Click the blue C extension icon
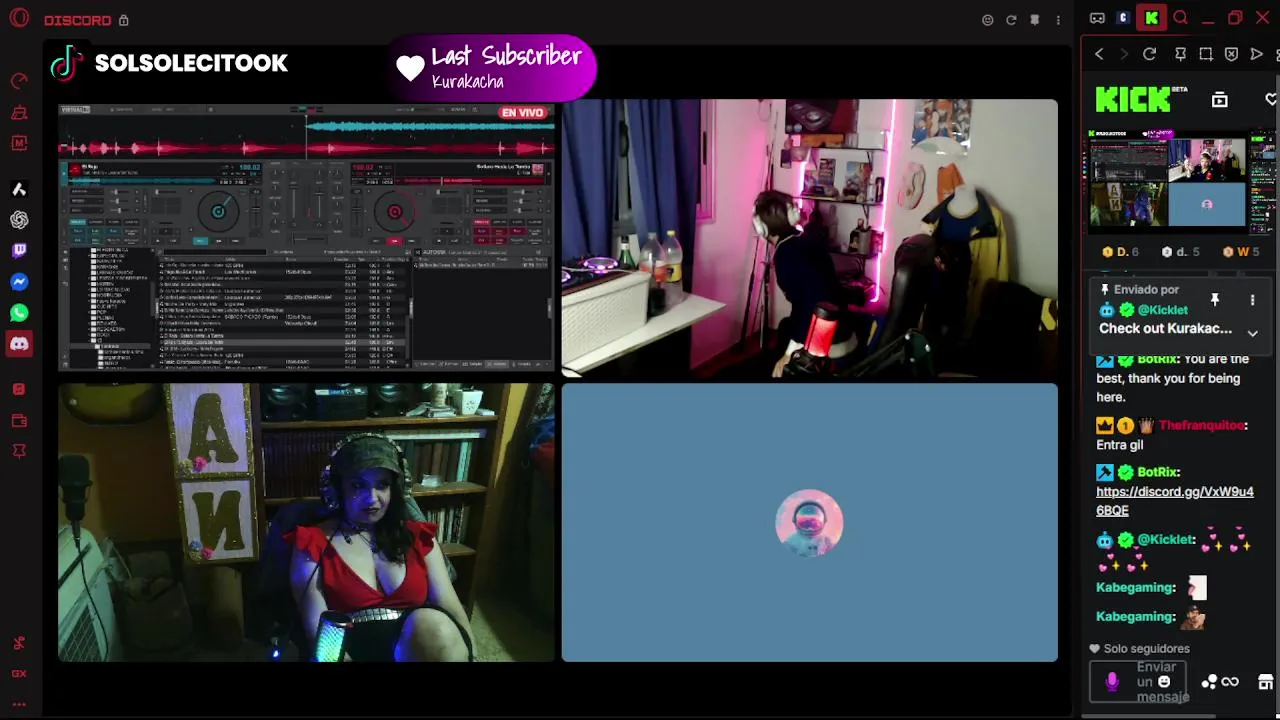The image size is (1280, 720). (x=1123, y=18)
